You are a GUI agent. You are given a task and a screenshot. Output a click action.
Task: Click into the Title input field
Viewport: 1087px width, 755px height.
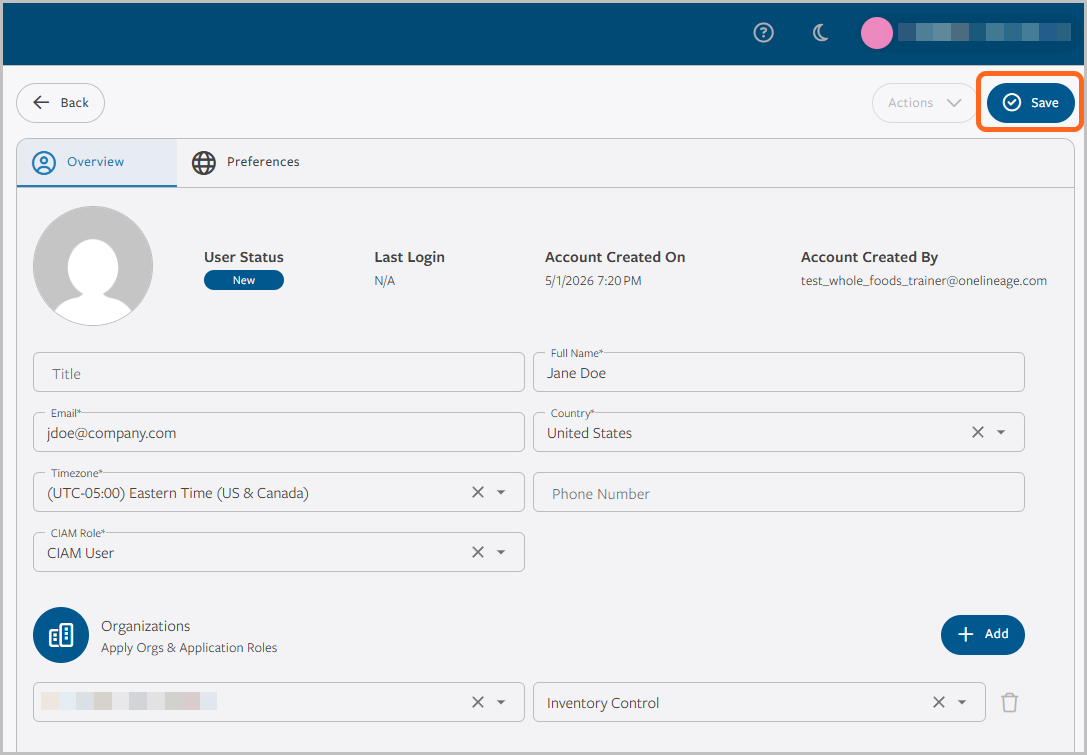pyautogui.click(x=279, y=372)
